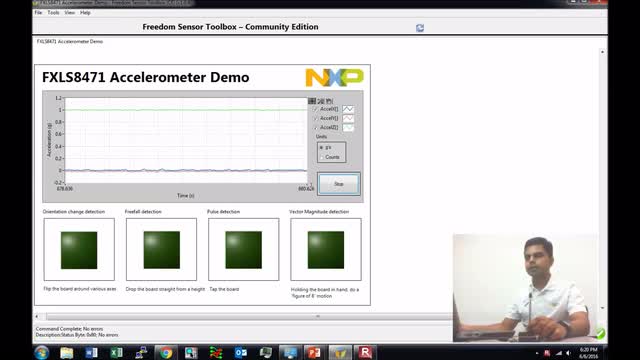640x360 pixels.
Task: Open the Windows Start menu
Action: click(x=42, y=352)
